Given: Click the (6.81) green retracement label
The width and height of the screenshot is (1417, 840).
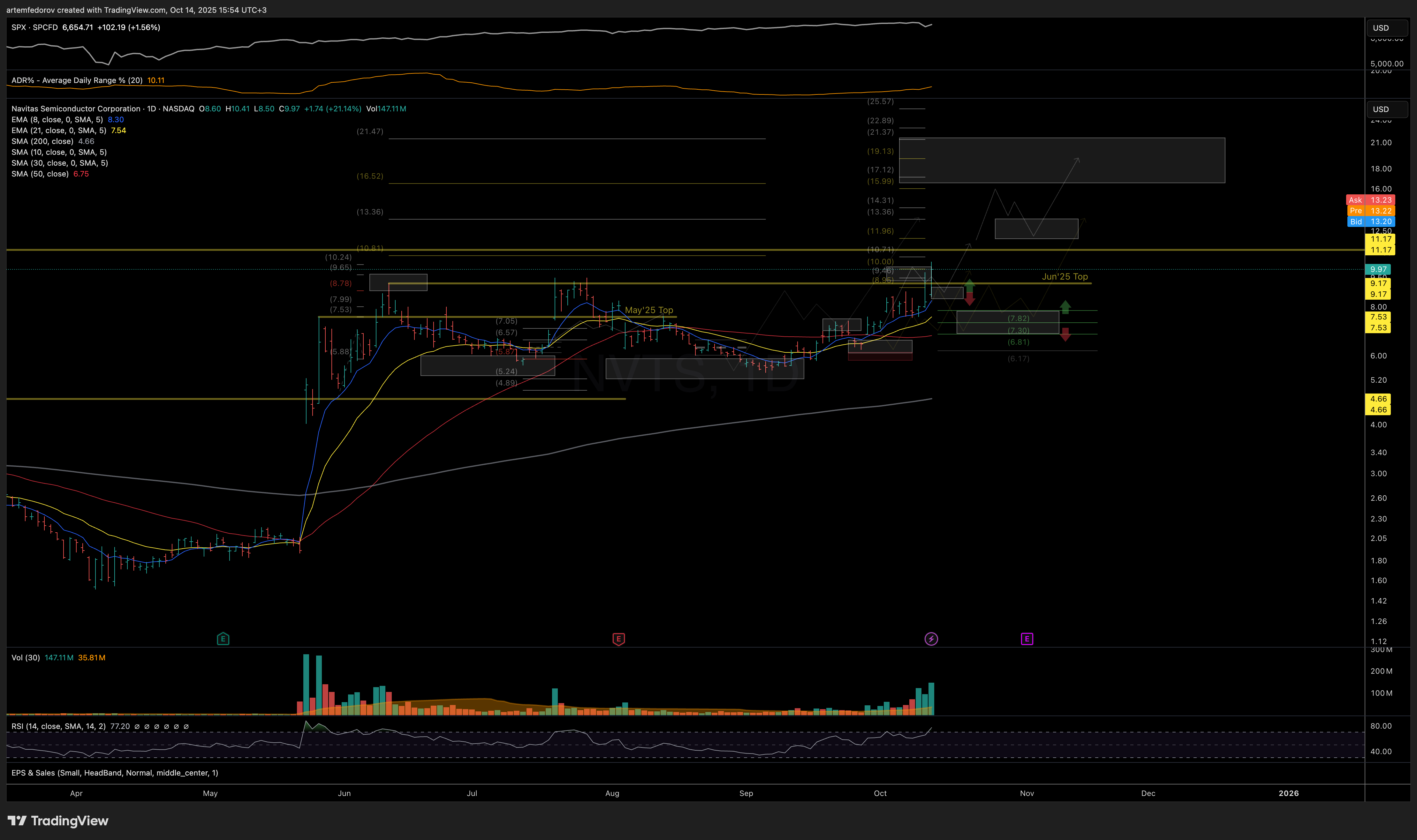Looking at the screenshot, I should (x=1019, y=342).
